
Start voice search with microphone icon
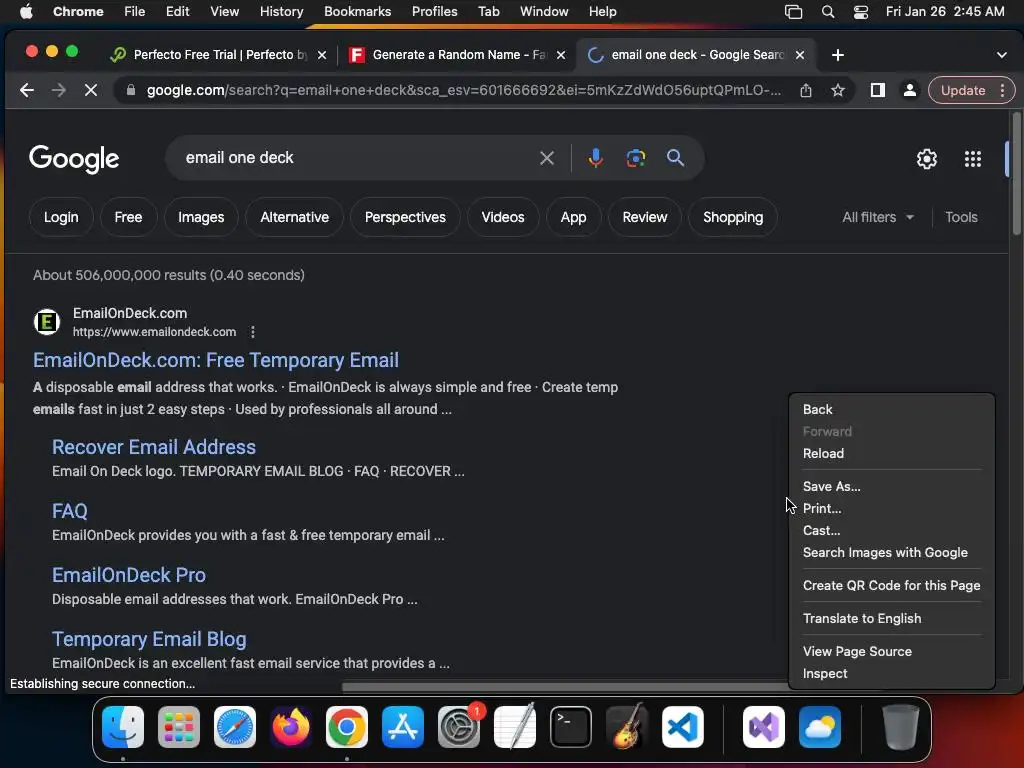click(595, 158)
